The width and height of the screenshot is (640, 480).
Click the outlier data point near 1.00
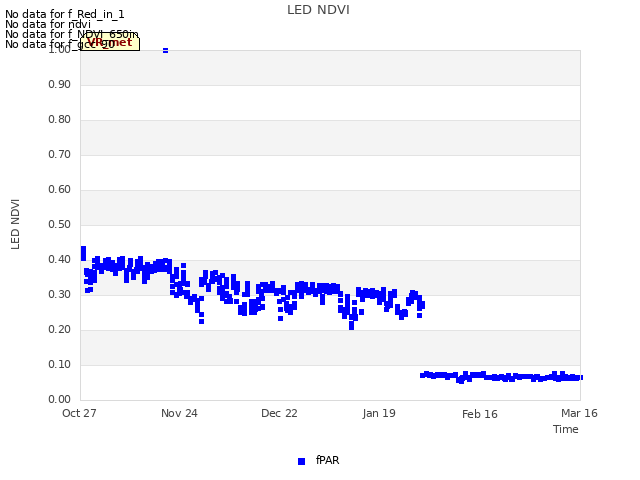165,51
